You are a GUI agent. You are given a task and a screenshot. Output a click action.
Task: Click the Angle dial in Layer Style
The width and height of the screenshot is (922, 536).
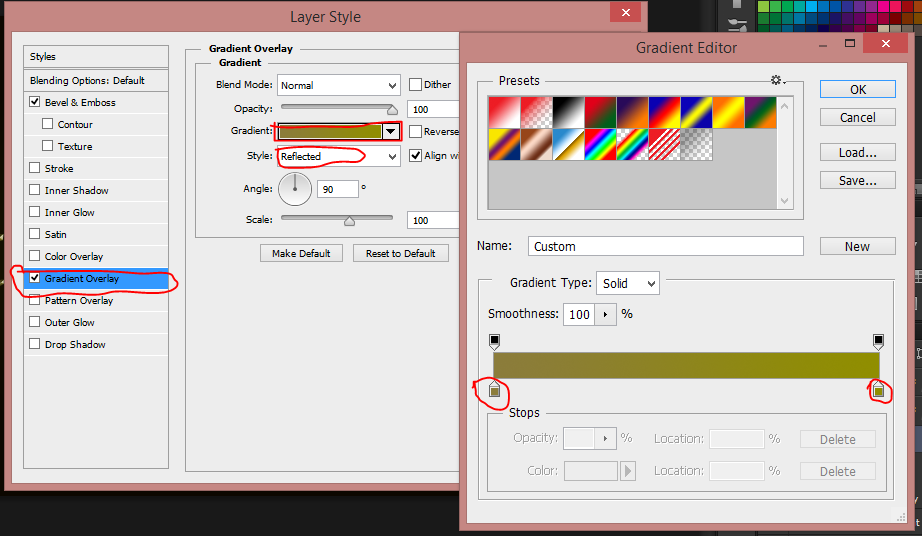coord(295,189)
